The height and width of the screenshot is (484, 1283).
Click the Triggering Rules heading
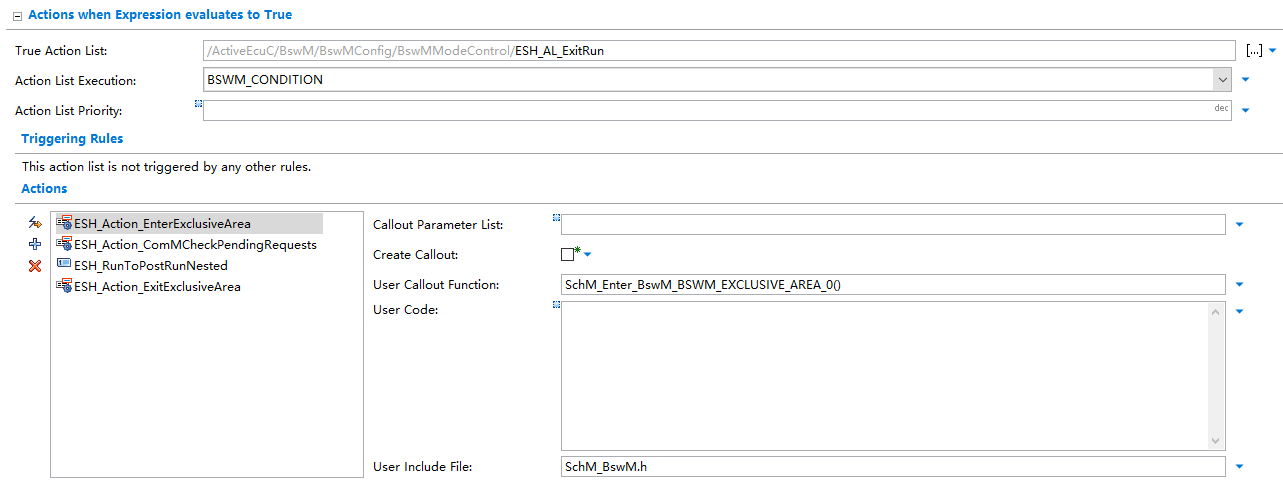(x=72, y=139)
